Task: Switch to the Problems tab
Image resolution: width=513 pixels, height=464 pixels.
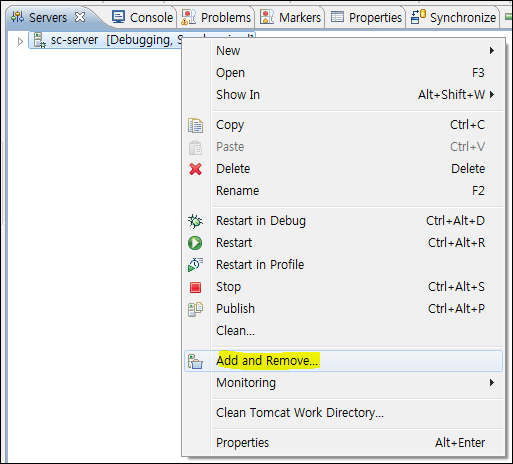Action: (x=216, y=17)
